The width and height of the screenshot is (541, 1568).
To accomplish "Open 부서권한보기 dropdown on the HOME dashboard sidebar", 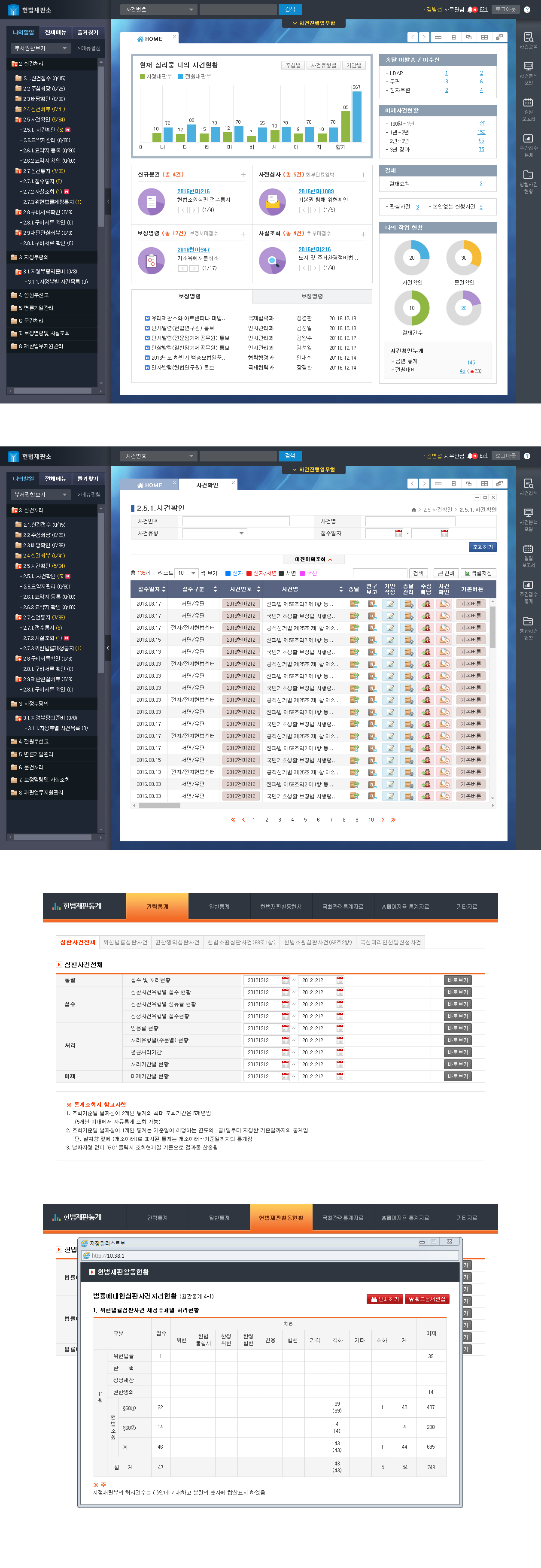I will coord(40,48).
